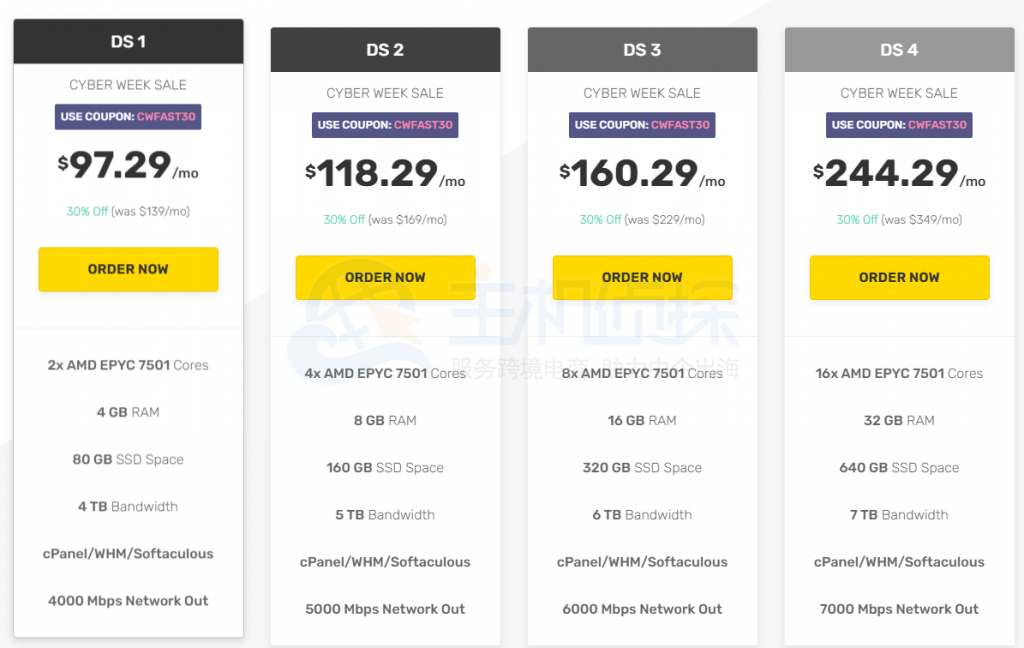
Task: Hit ORDER NOW for the DS 4 plan
Action: tap(899, 277)
